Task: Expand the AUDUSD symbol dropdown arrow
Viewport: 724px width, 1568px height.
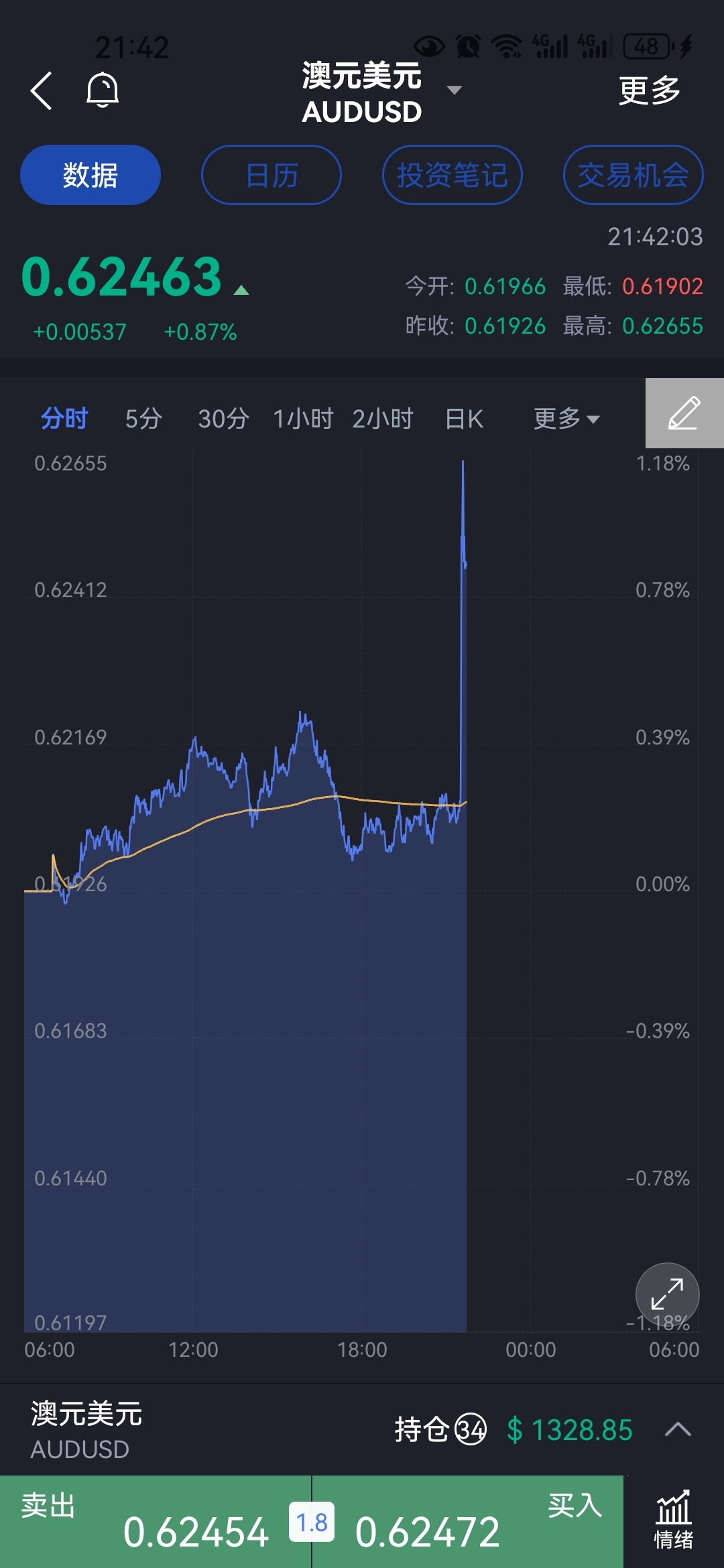Action: [x=455, y=90]
